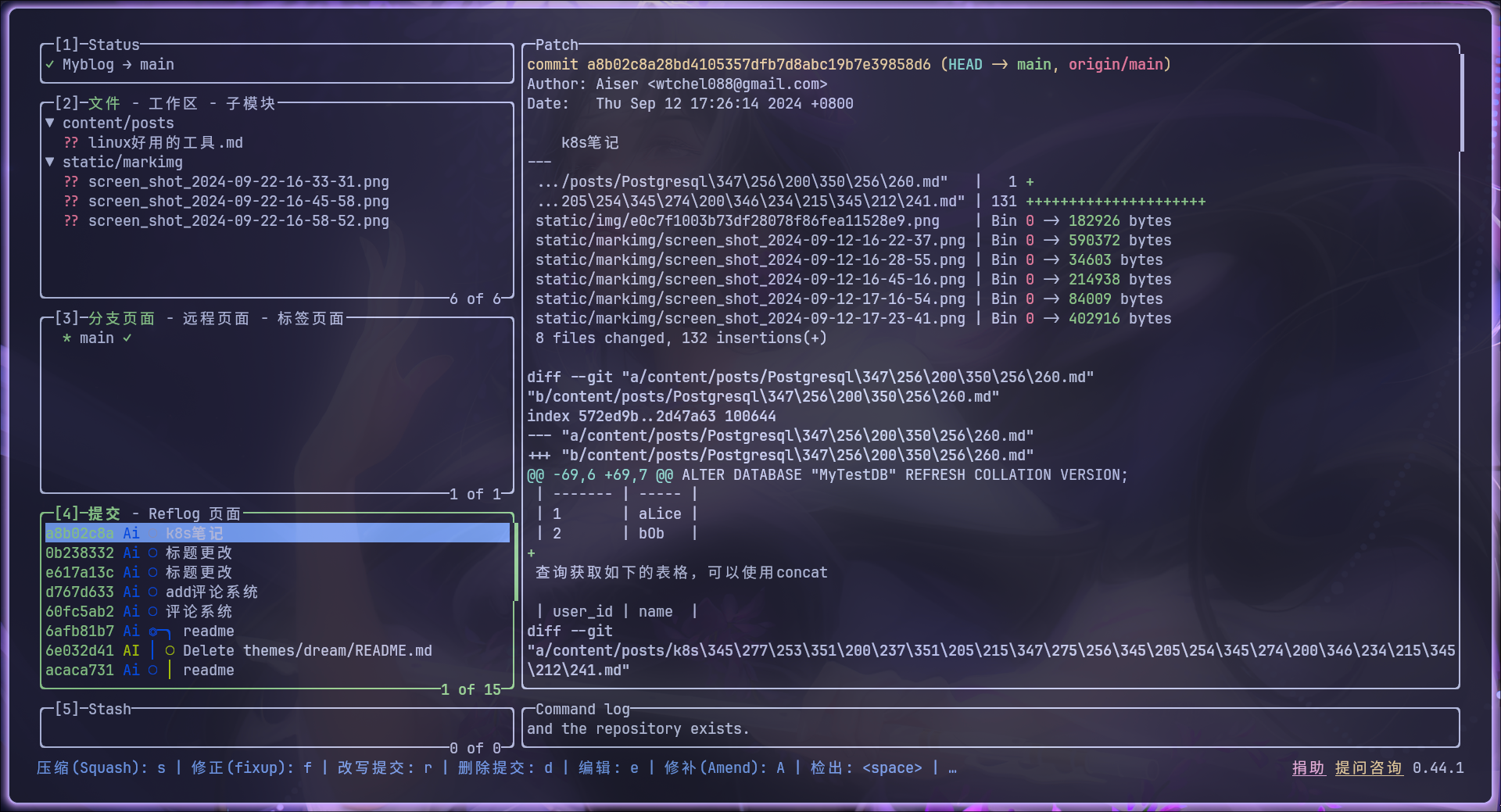Click author email wtchel088@gmail.com
The height and width of the screenshot is (812, 1501).
[737, 84]
